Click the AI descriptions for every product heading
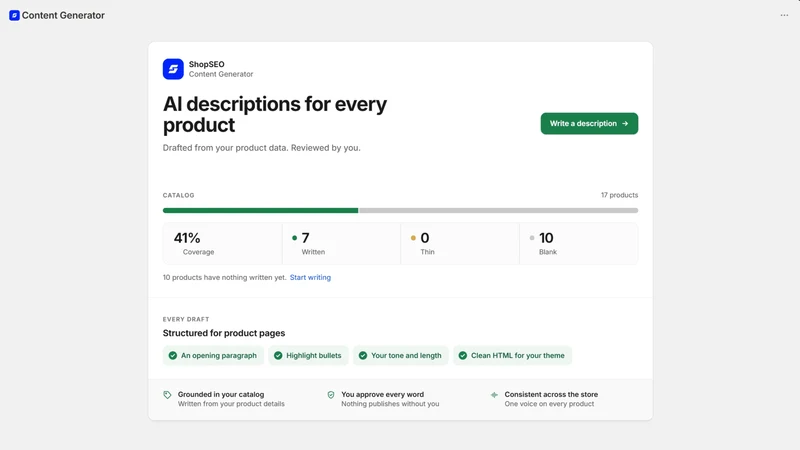 pyautogui.click(x=275, y=114)
